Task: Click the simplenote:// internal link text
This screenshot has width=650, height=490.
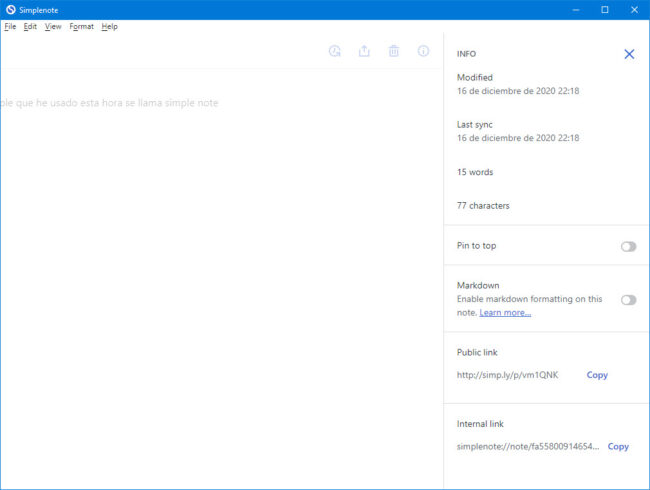Action: click(528, 446)
